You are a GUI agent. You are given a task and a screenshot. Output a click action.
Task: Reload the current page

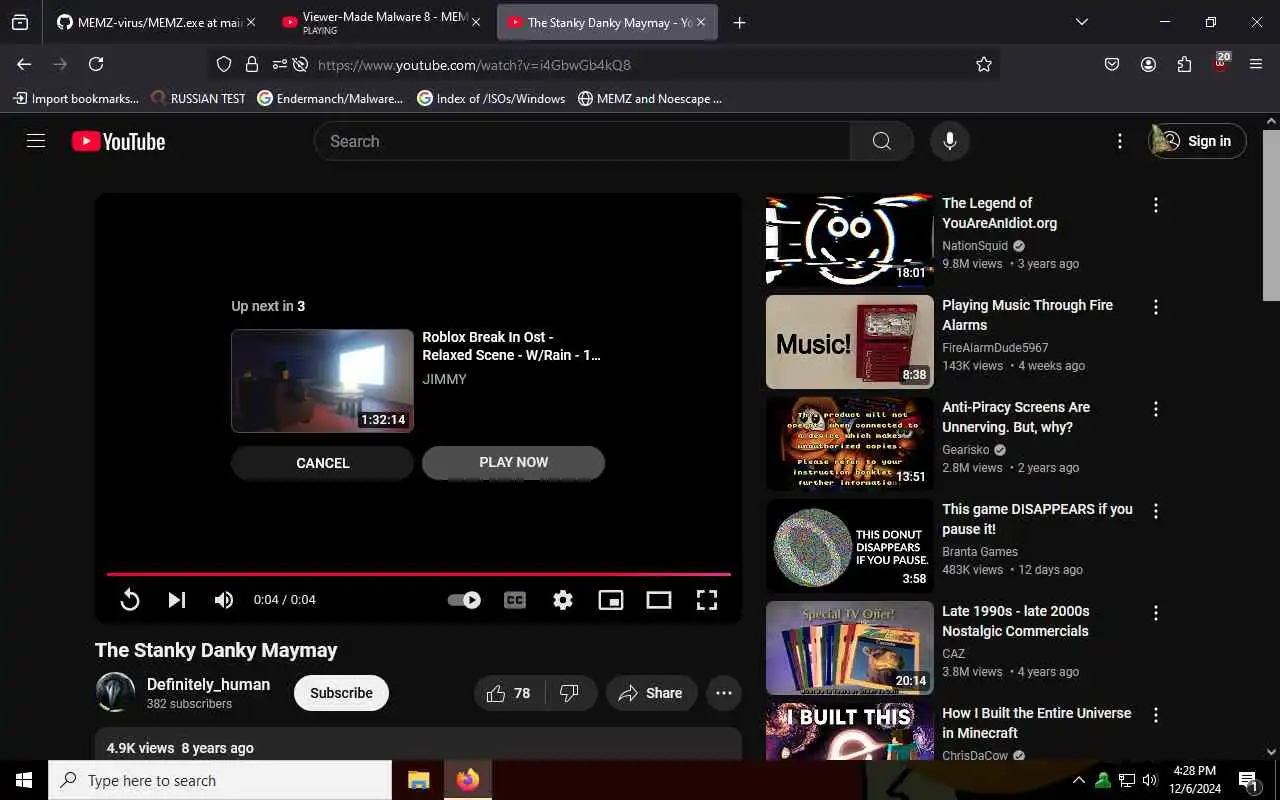96,64
